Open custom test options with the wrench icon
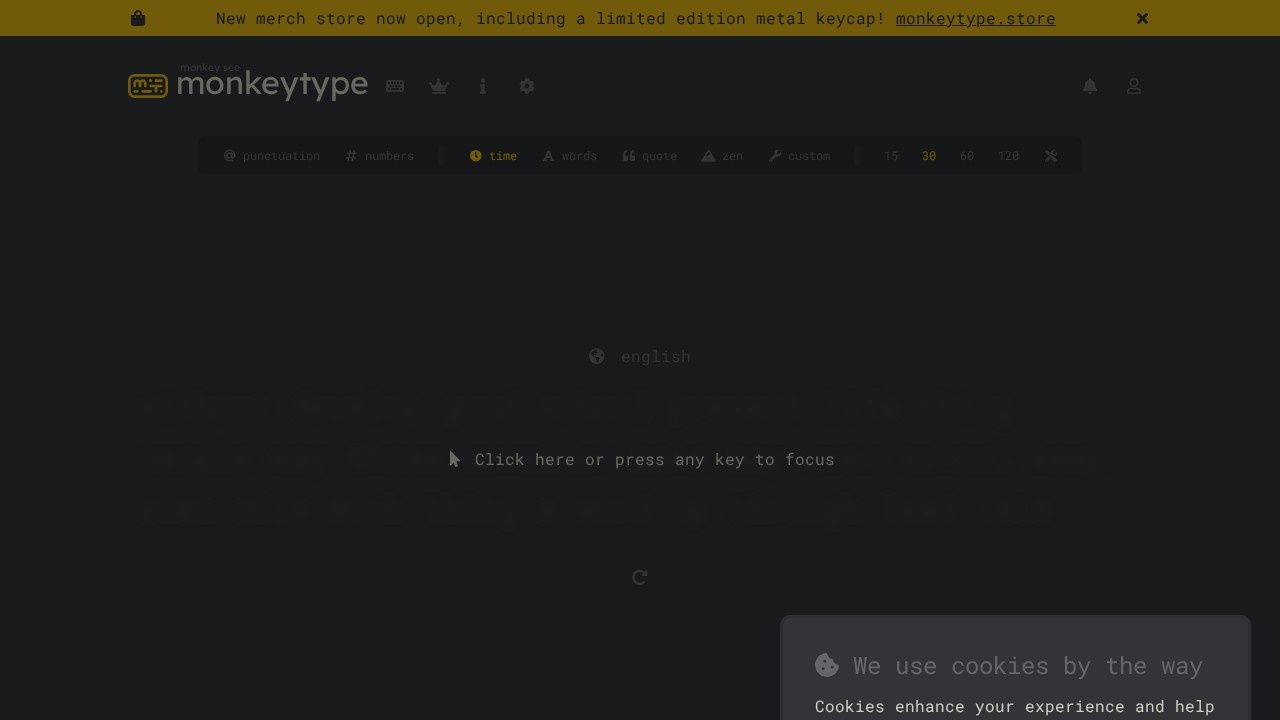The image size is (1280, 720). tap(798, 156)
